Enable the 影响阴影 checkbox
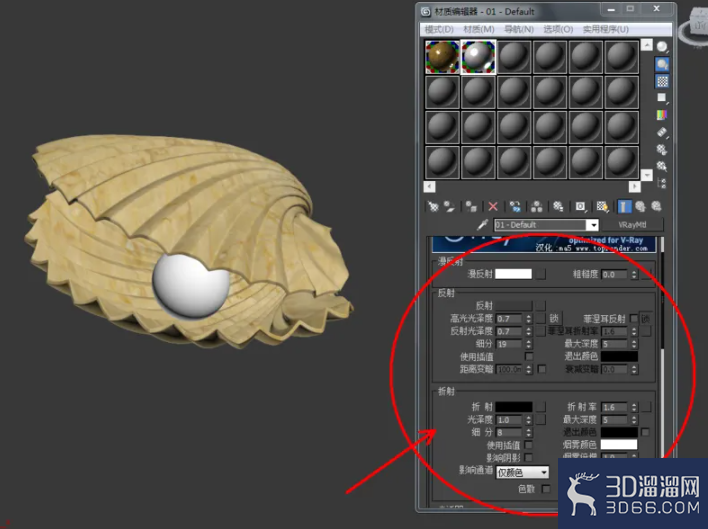 [x=529, y=458]
